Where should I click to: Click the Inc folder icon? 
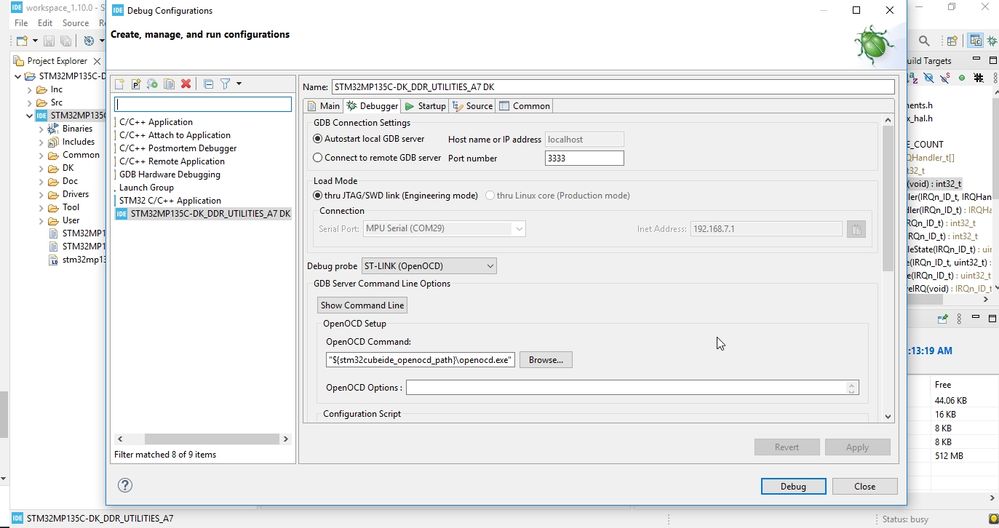[42, 90]
